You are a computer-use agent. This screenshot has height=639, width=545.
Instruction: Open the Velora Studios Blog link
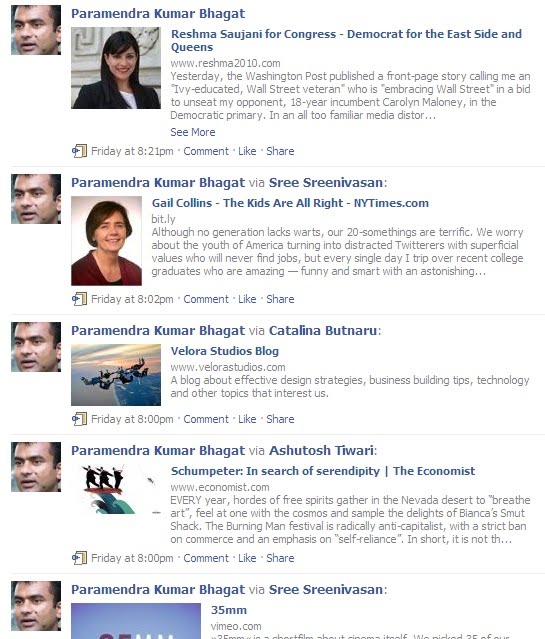tap(225, 351)
